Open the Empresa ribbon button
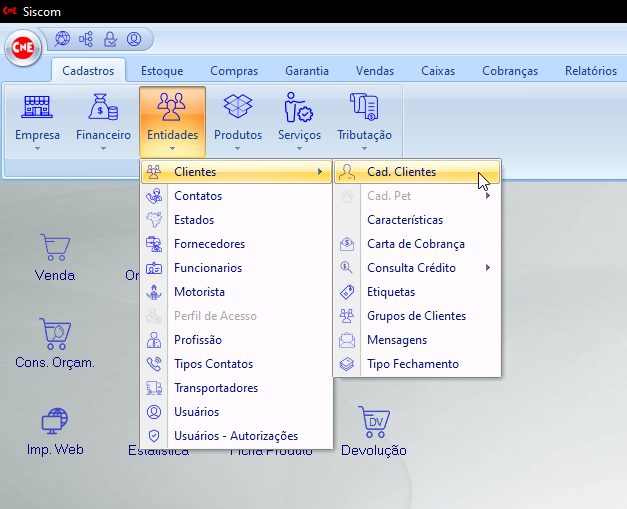The image size is (627, 509). (x=37, y=118)
